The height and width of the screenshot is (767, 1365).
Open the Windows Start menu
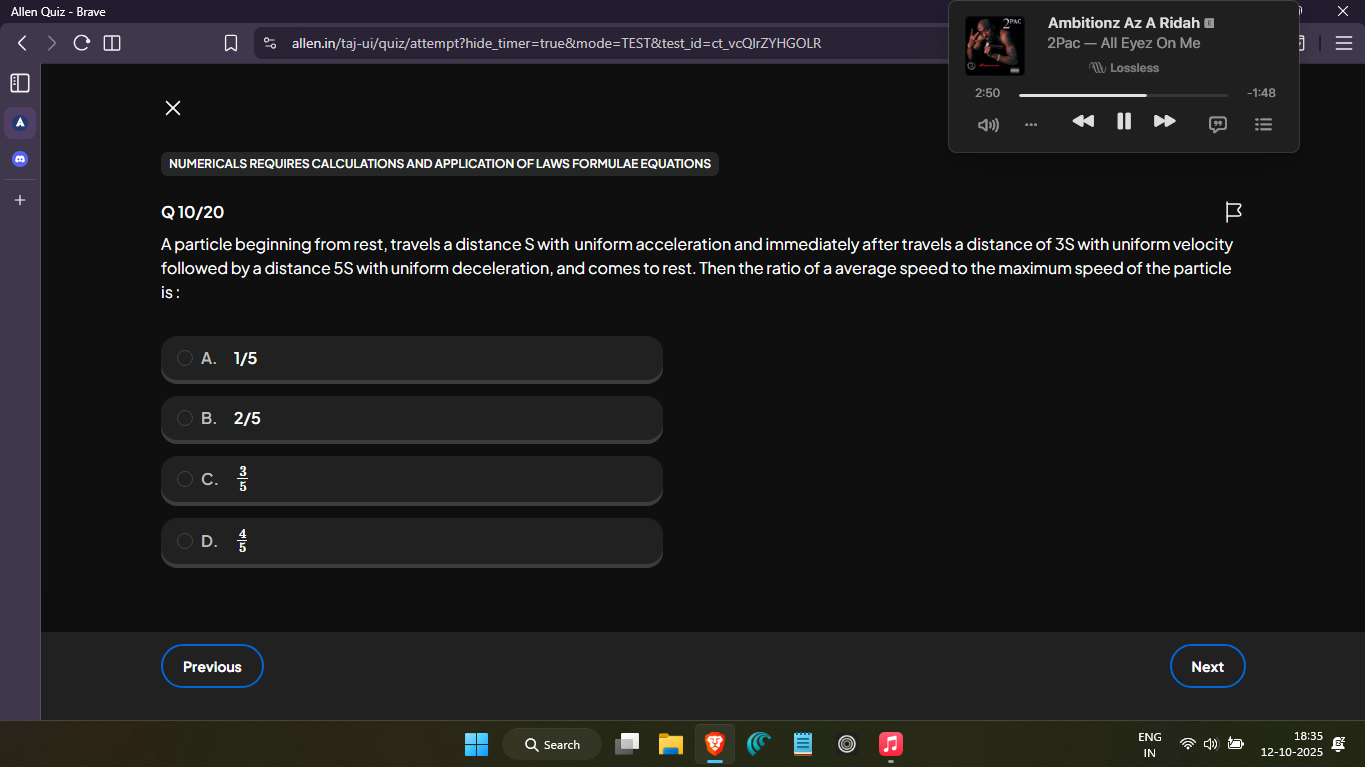[476, 744]
